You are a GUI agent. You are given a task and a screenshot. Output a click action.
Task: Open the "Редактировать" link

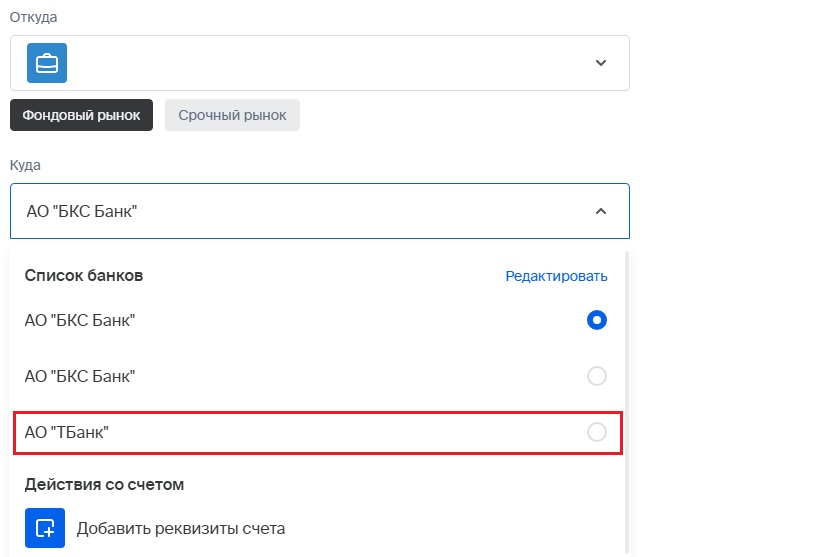(556, 276)
